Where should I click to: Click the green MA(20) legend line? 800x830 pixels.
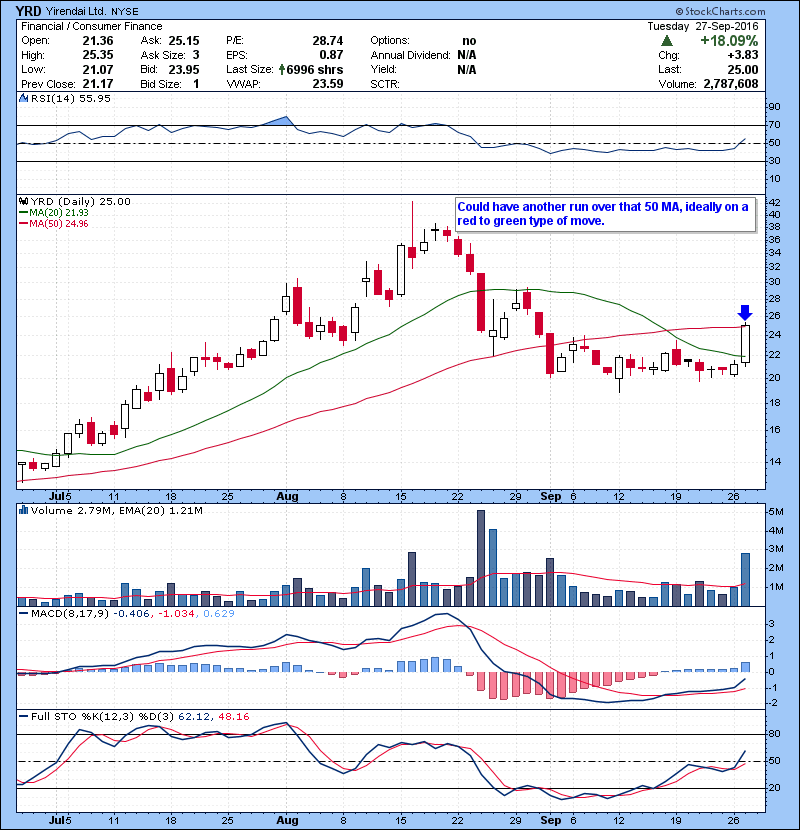[x=23, y=212]
